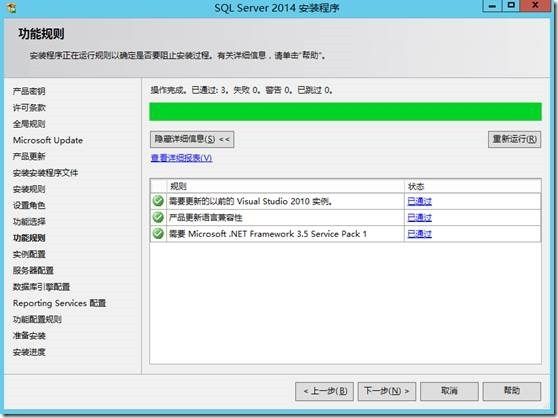The width and height of the screenshot is (558, 418).
Task: Open 已通过 status for Visual Studio 2010 rule
Action: click(420, 201)
